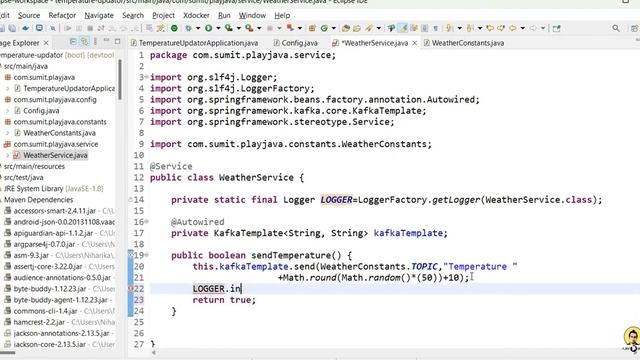Viewport: 640px width, 360px height.
Task: Open the Source menu
Action: pos(29,16)
